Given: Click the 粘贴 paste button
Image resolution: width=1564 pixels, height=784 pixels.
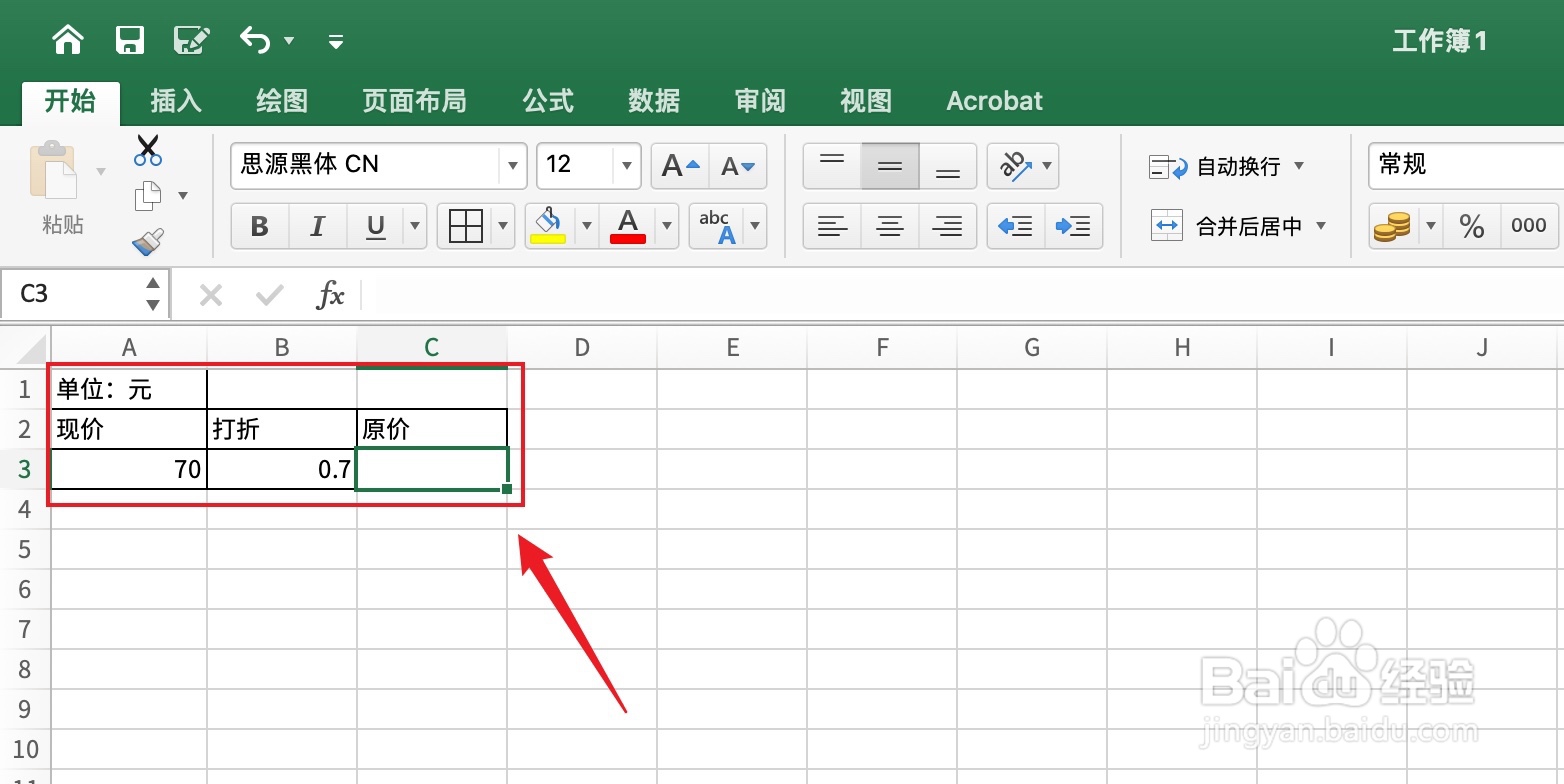Looking at the screenshot, I should tap(55, 188).
